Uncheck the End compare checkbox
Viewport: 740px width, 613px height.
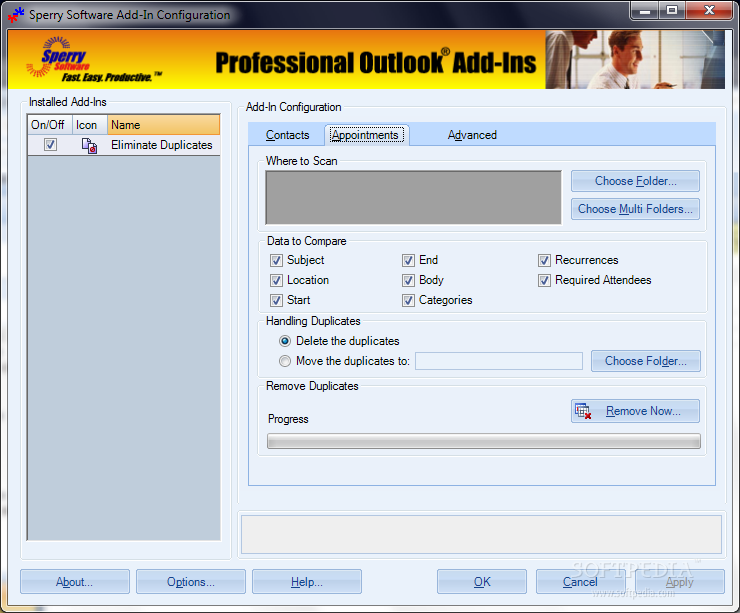pyautogui.click(x=408, y=260)
